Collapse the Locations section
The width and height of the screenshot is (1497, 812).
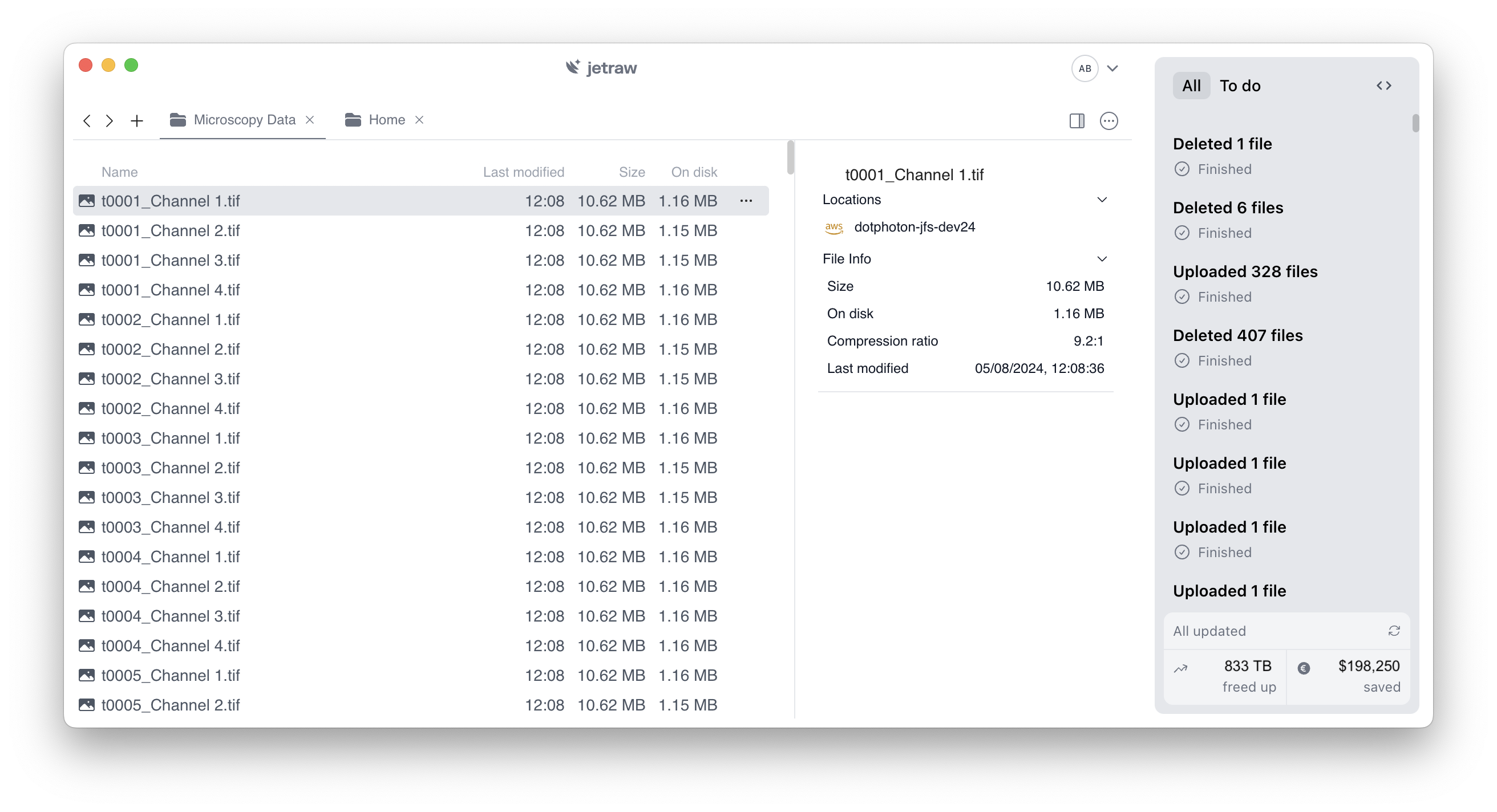(1101, 200)
